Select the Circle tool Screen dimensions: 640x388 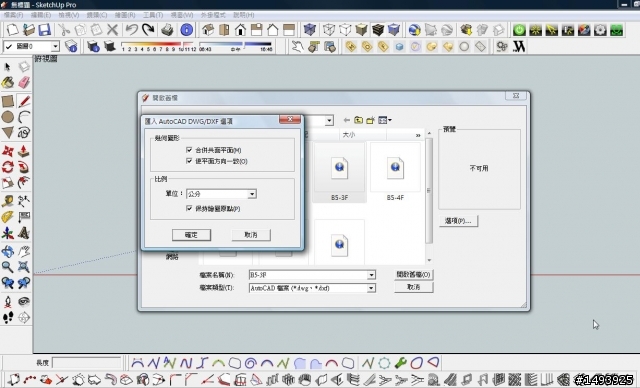pyautogui.click(x=7, y=117)
